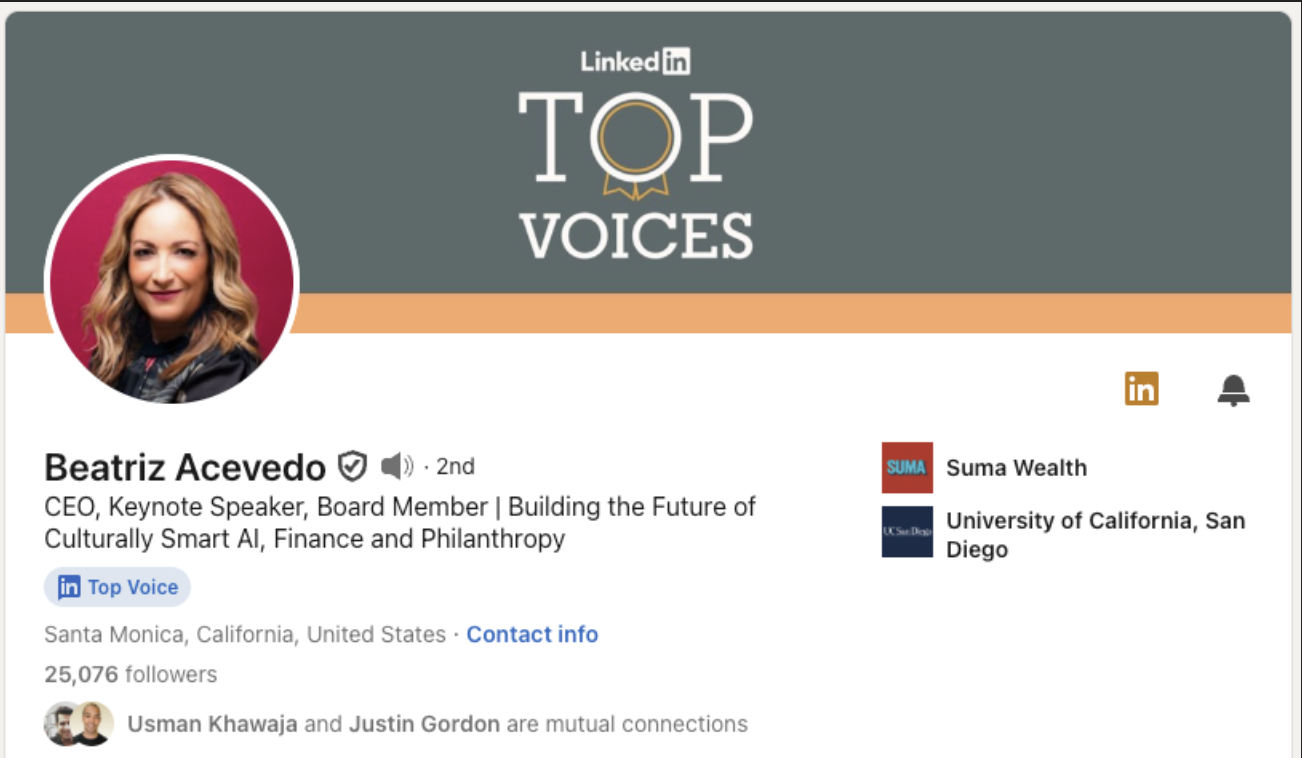Image resolution: width=1302 pixels, height=758 pixels.
Task: Click the notification bell icon
Action: tap(1233, 390)
